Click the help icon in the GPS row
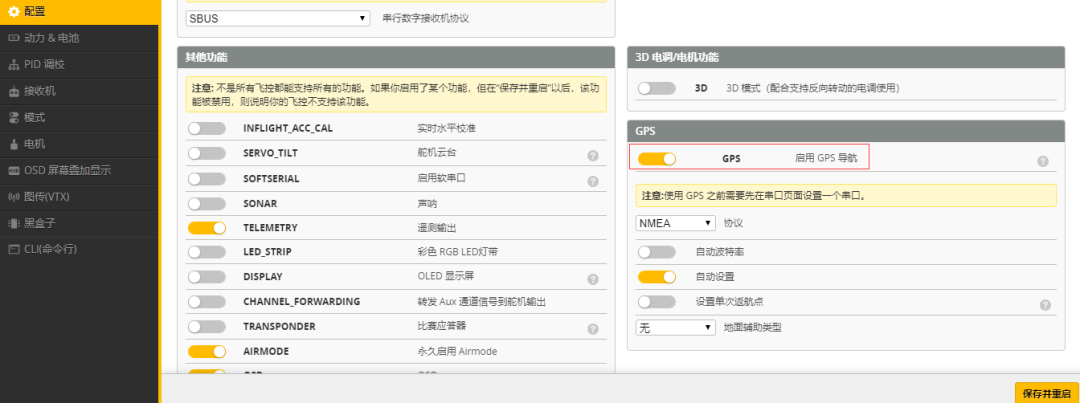 coord(1043,161)
